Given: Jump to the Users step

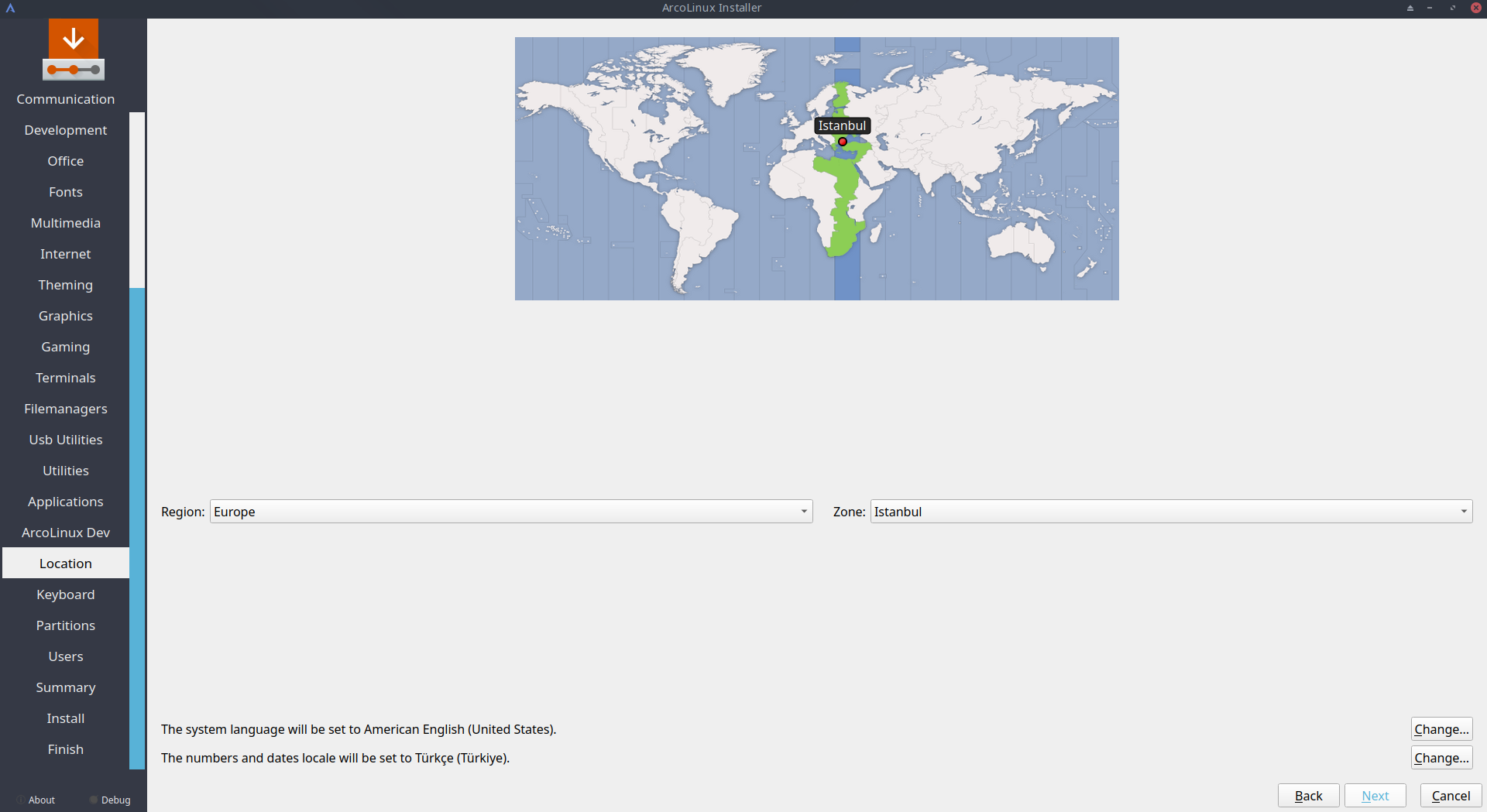Looking at the screenshot, I should coord(66,656).
